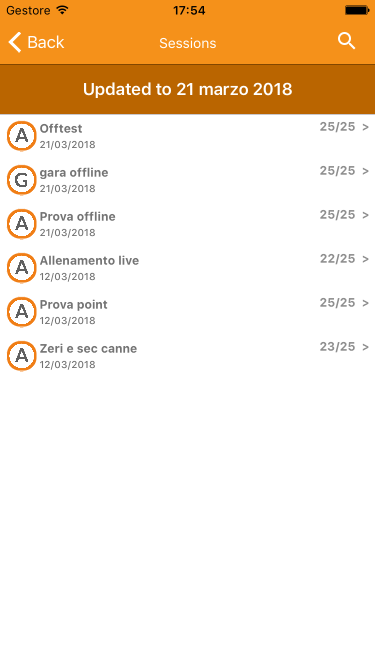Tap the Wi-Fi icon in status bar

[62, 10]
